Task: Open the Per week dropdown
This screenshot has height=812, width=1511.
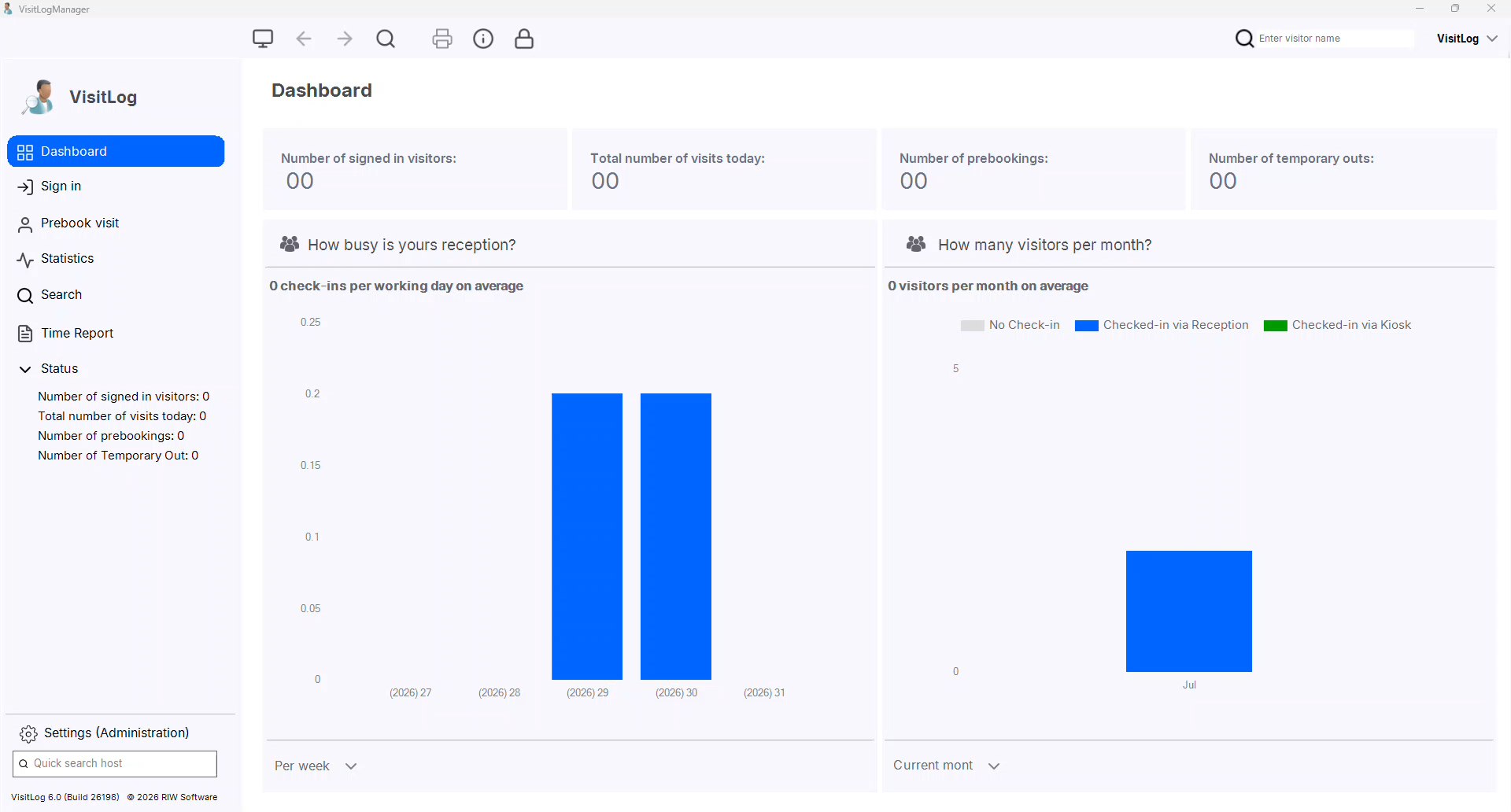Action: tap(316, 766)
